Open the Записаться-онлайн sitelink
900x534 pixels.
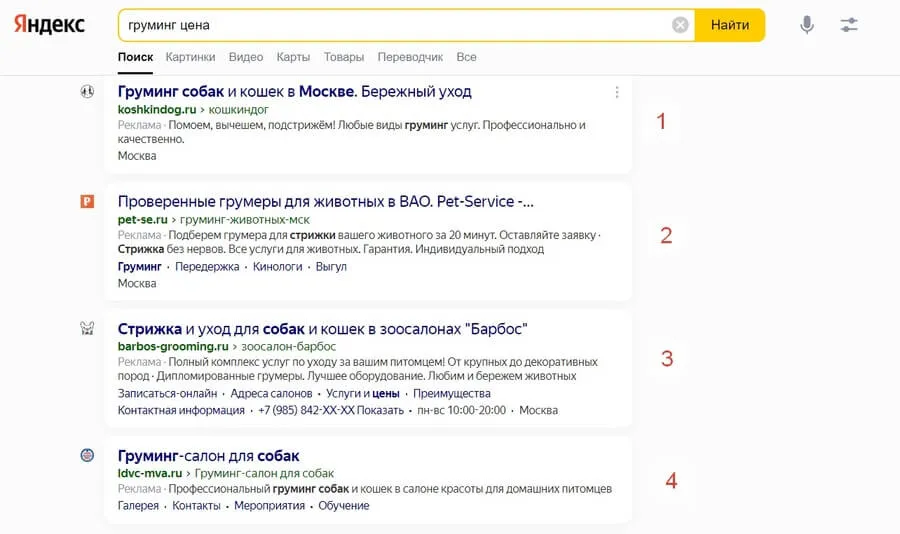[167, 393]
